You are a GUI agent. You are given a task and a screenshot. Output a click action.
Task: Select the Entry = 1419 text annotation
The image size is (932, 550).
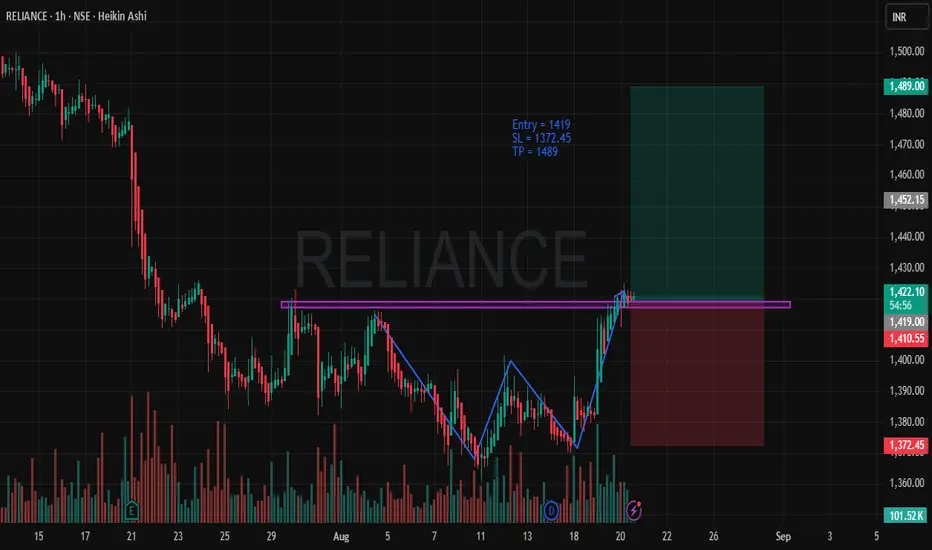[541, 124]
